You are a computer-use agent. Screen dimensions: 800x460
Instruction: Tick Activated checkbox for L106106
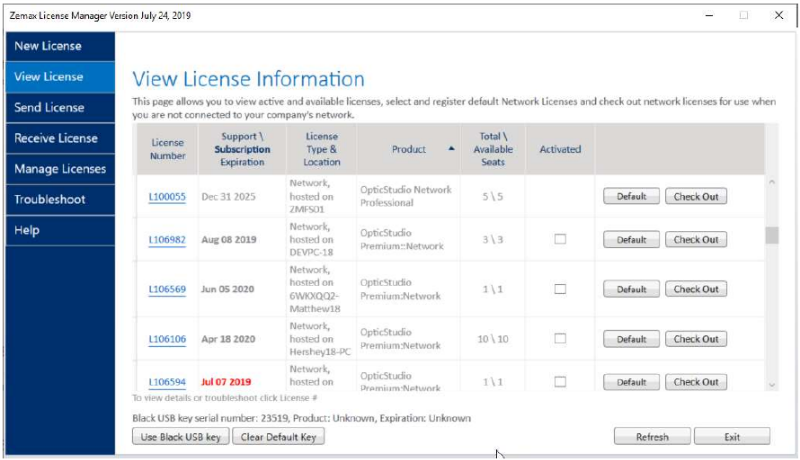[560, 339]
